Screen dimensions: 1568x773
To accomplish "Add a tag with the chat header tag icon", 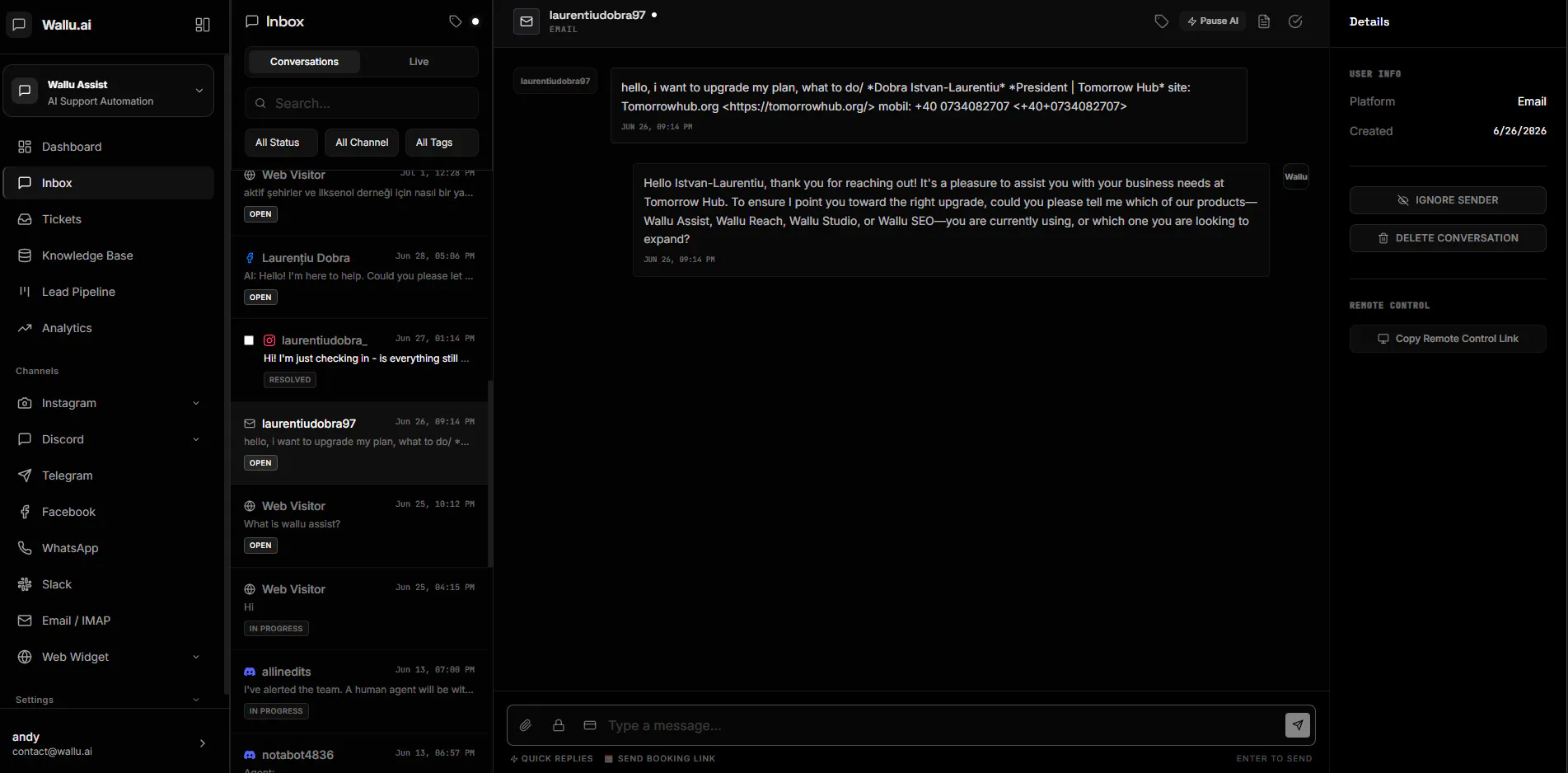I will click(1161, 21).
